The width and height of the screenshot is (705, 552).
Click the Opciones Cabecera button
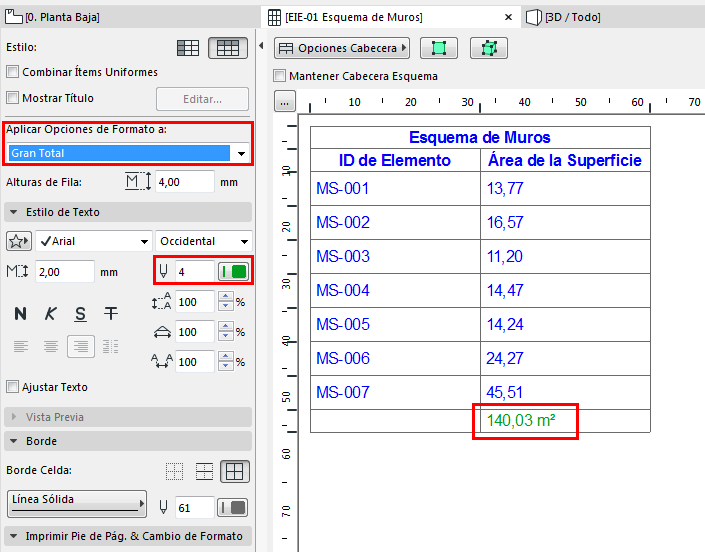coord(342,48)
